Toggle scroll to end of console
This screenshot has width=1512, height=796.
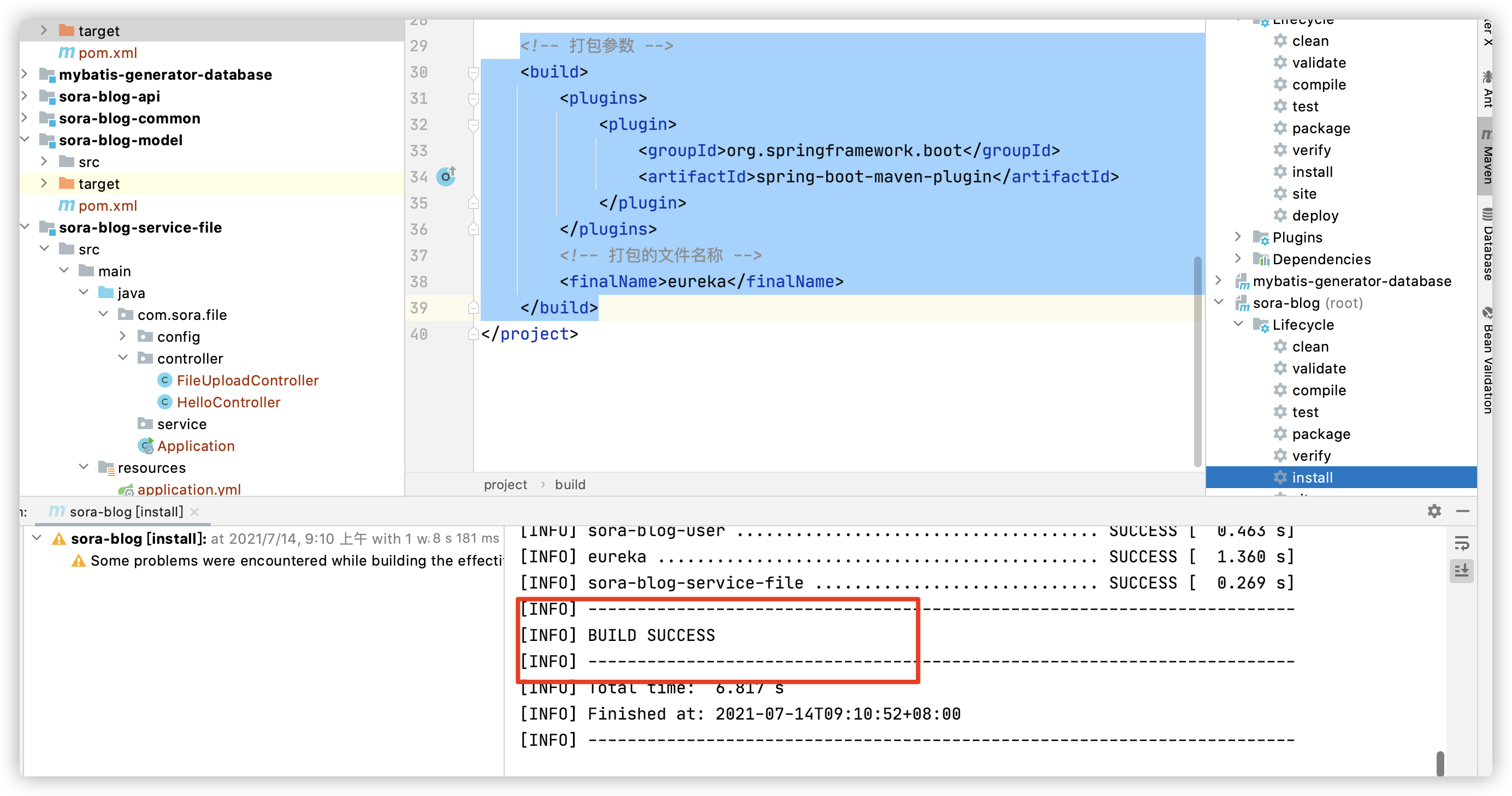[x=1462, y=569]
